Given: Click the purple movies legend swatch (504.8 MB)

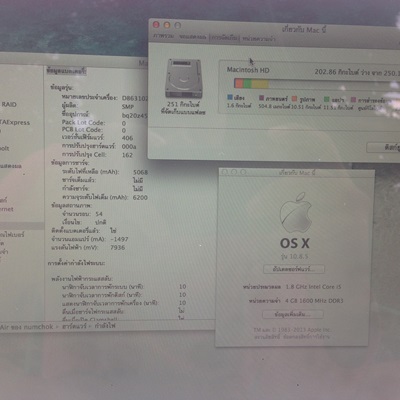Looking at the screenshot, I should [x=262, y=98].
